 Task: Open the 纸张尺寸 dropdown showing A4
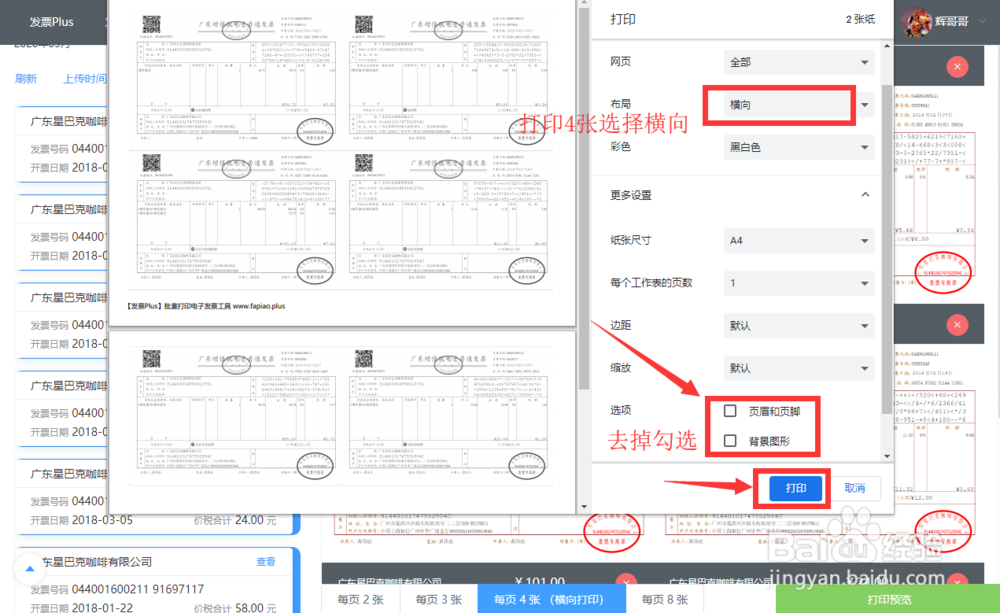(798, 240)
